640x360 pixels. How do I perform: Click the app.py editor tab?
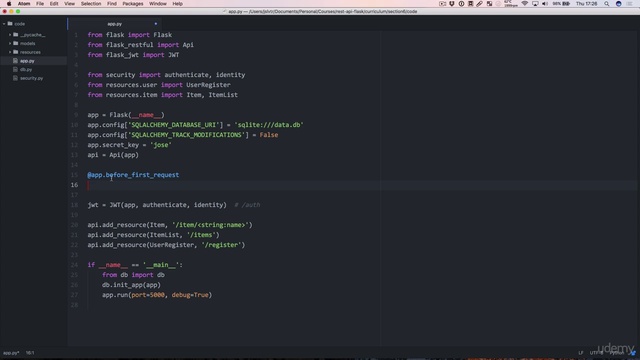point(114,24)
